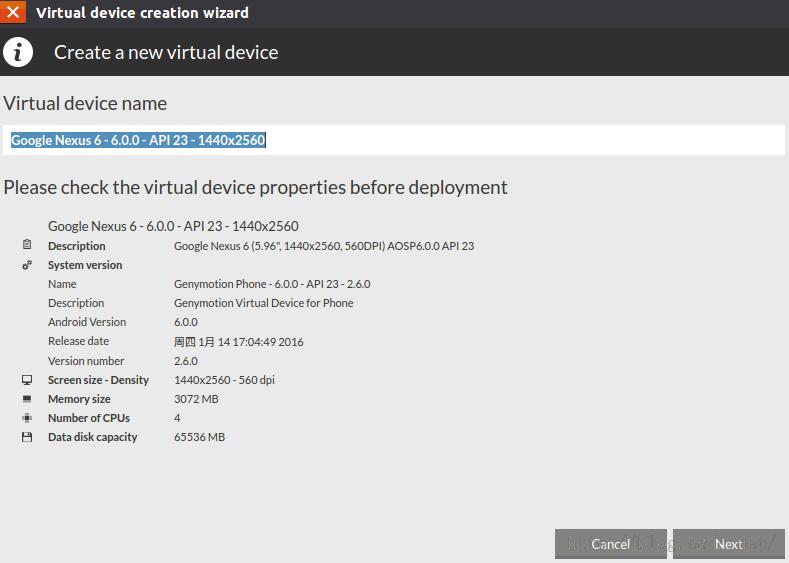Click the Next button
The image size is (789, 563).
coord(729,544)
